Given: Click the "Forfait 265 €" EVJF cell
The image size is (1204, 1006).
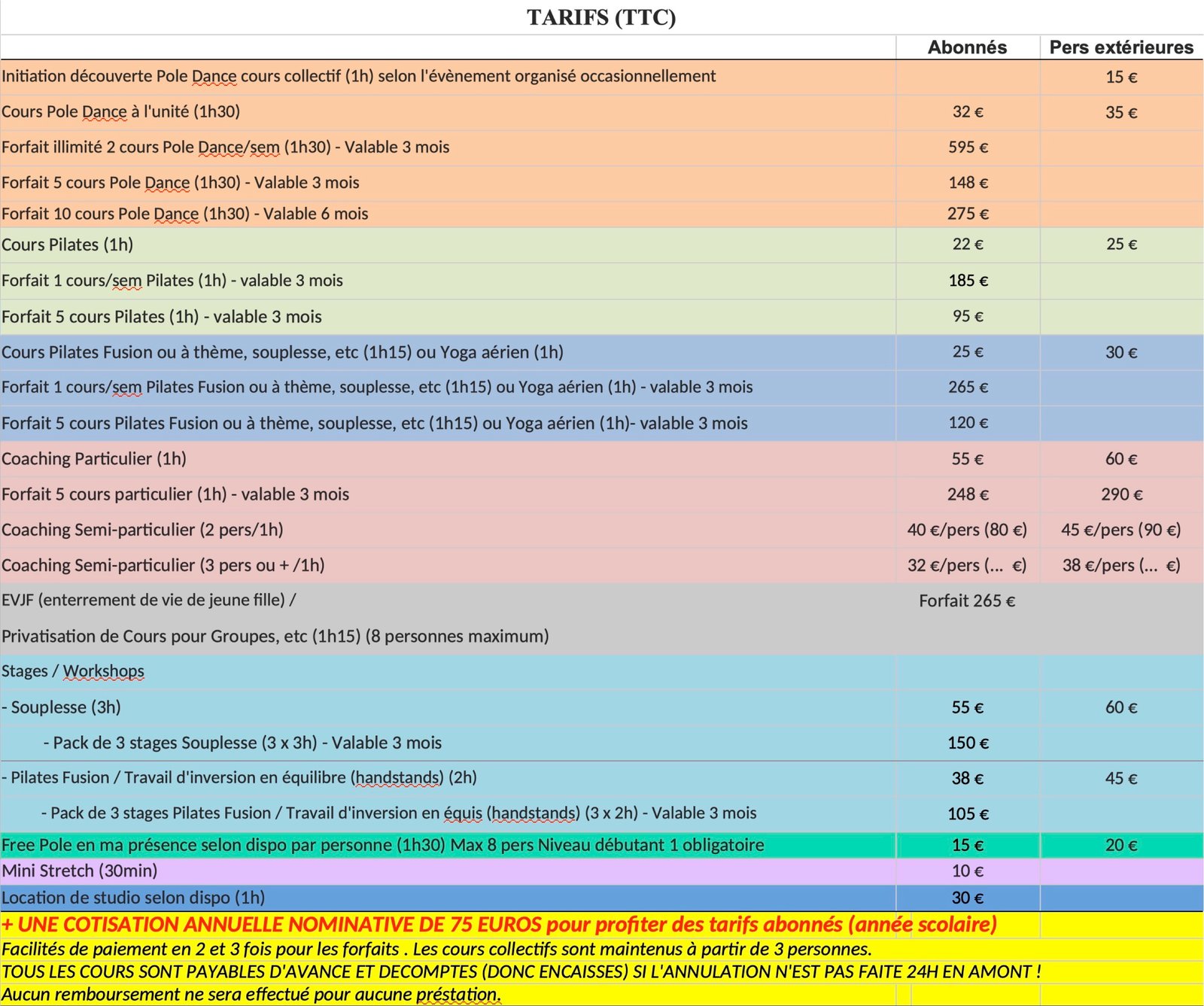Looking at the screenshot, I should pos(967,601).
